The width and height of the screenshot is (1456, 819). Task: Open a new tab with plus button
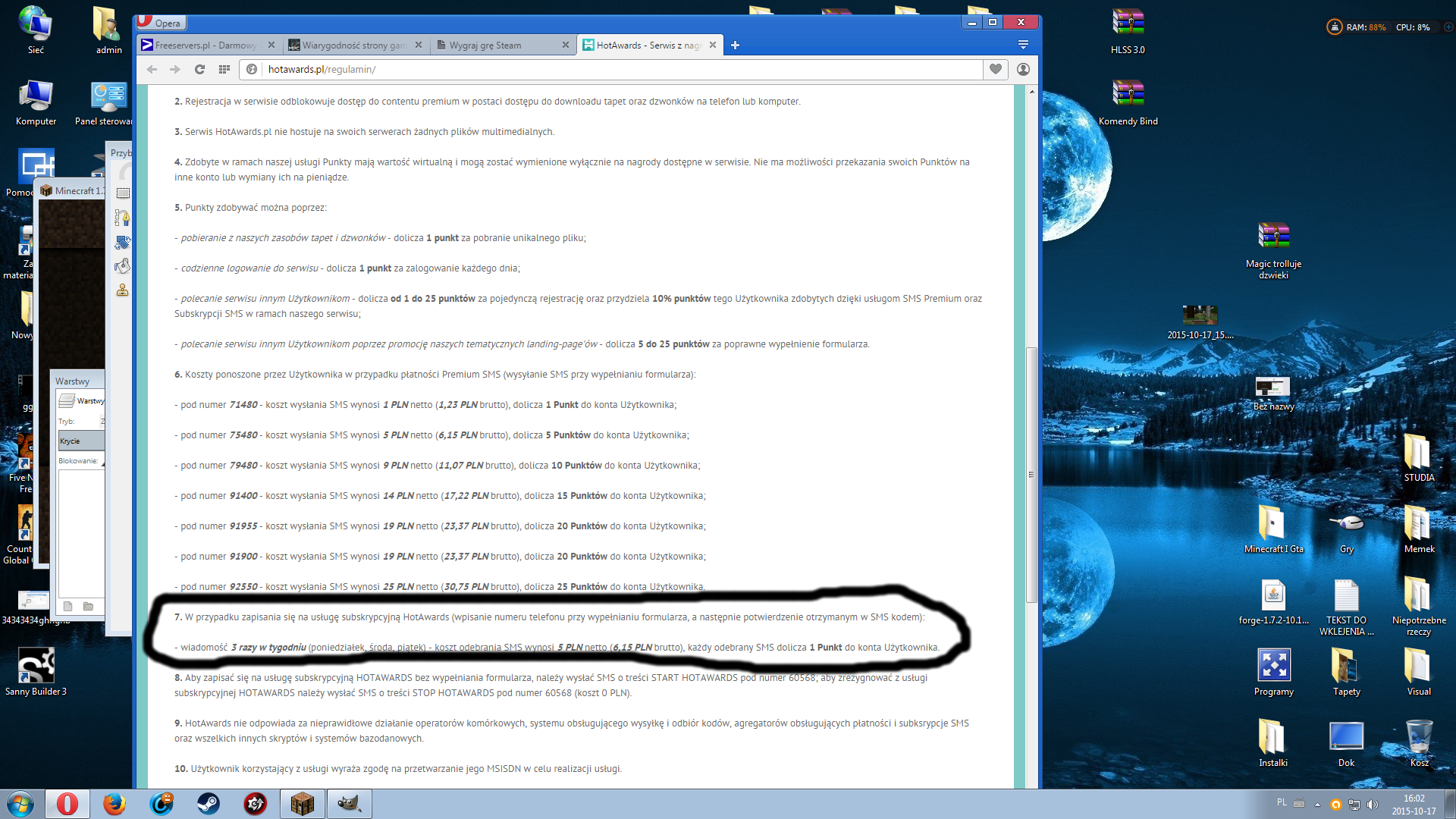[735, 45]
